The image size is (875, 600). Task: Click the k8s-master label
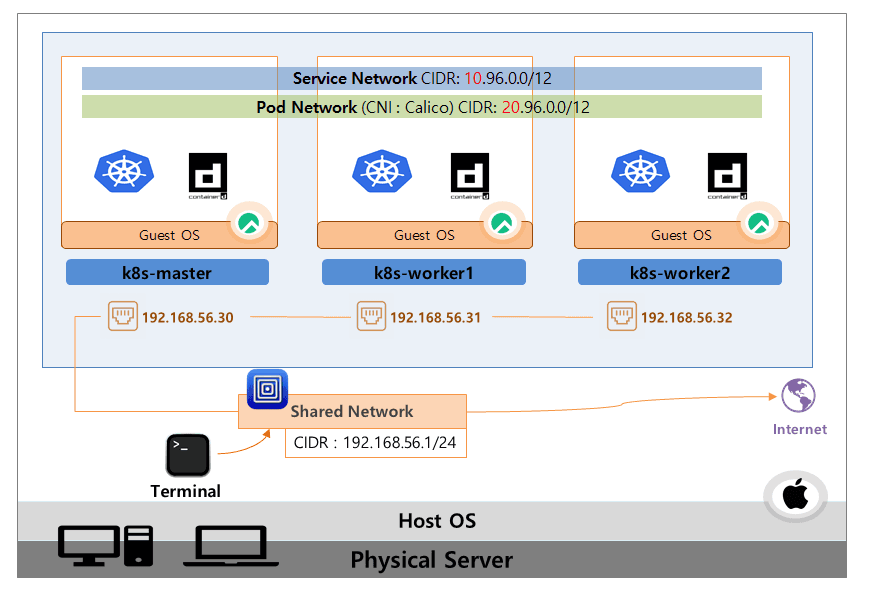167,272
